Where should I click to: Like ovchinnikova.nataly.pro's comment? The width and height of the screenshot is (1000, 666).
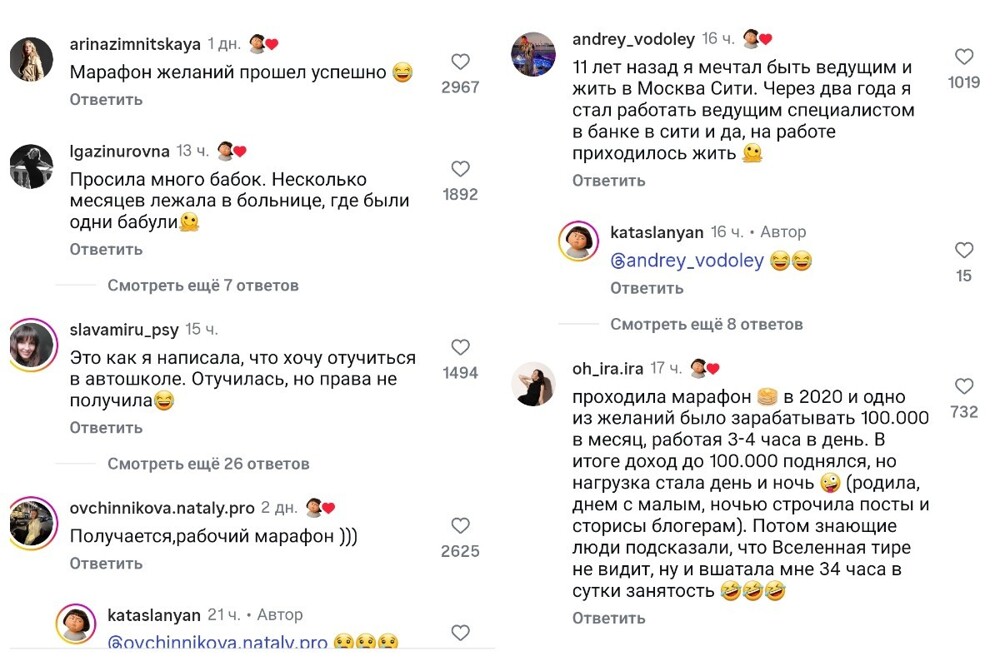tap(460, 524)
